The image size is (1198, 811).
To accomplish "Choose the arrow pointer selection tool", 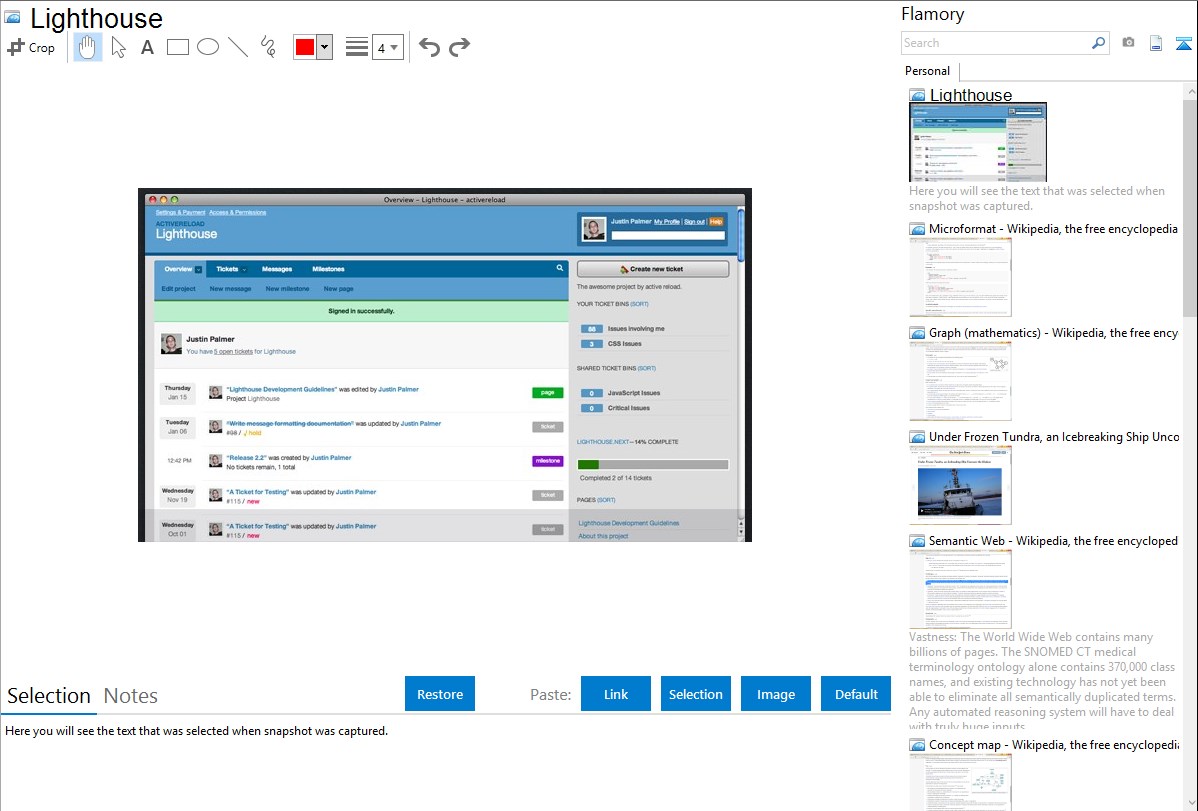I will click(118, 47).
